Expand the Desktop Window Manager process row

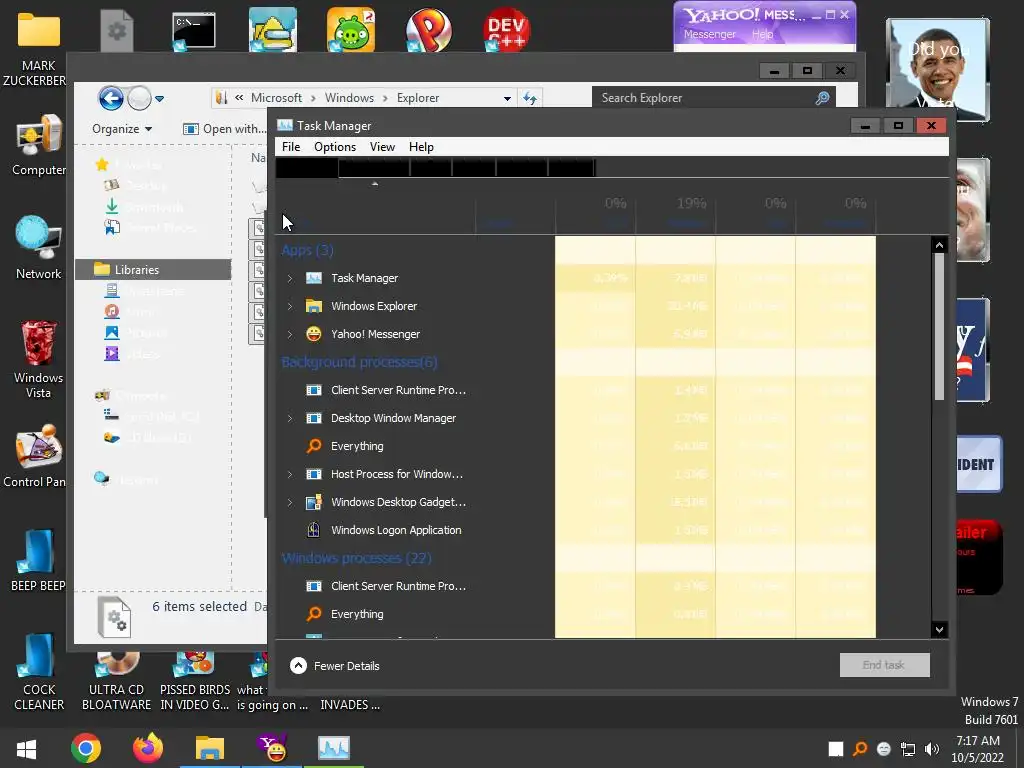click(290, 418)
